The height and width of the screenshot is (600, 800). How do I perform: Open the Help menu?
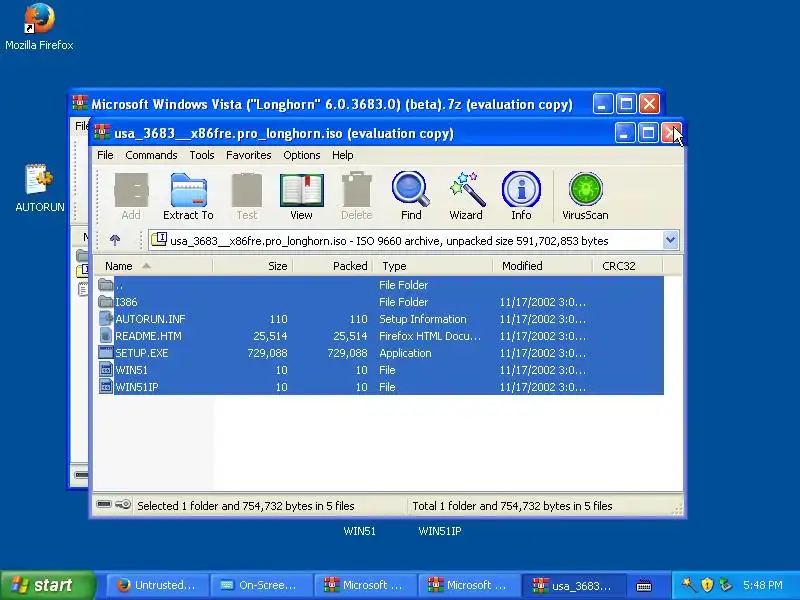click(342, 155)
